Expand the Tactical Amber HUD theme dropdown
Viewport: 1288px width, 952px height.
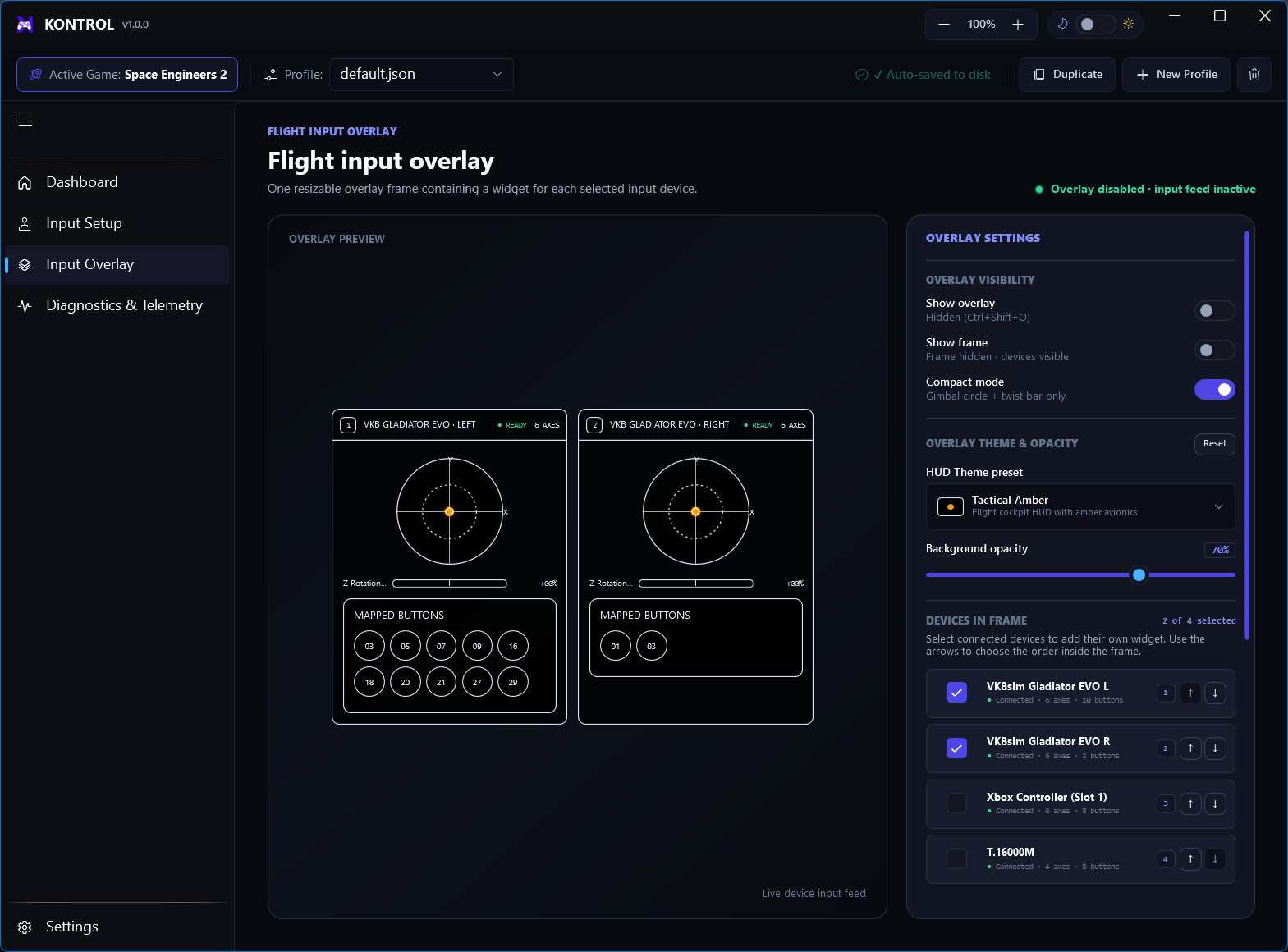coord(1080,506)
